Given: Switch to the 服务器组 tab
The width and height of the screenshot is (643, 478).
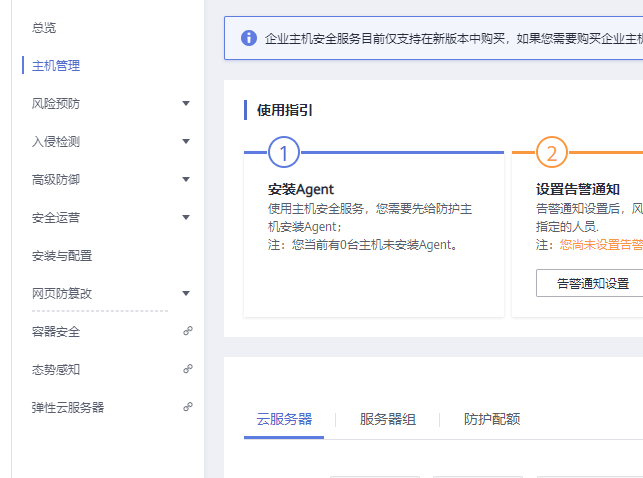Looking at the screenshot, I should [x=388, y=419].
